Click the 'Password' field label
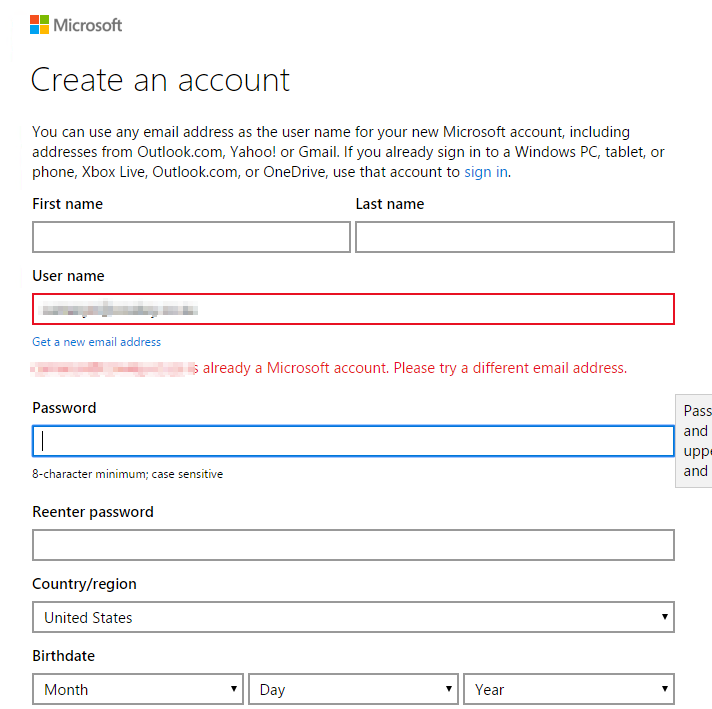 64,407
